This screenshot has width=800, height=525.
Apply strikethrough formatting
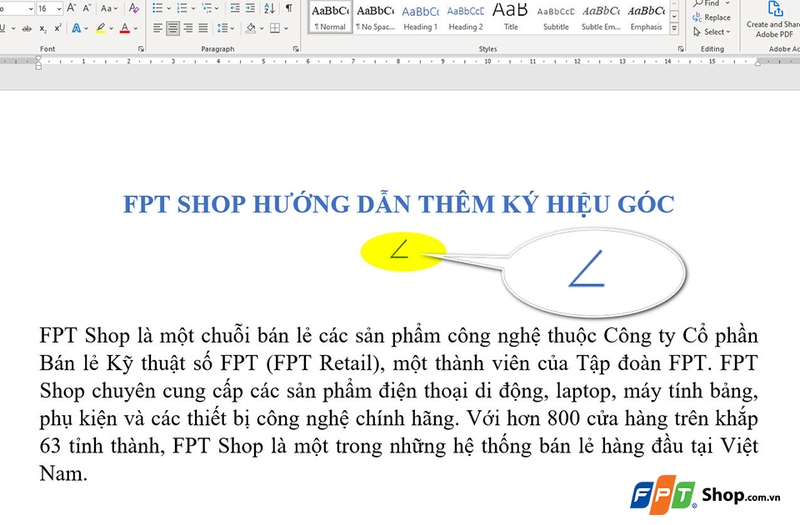point(28,29)
